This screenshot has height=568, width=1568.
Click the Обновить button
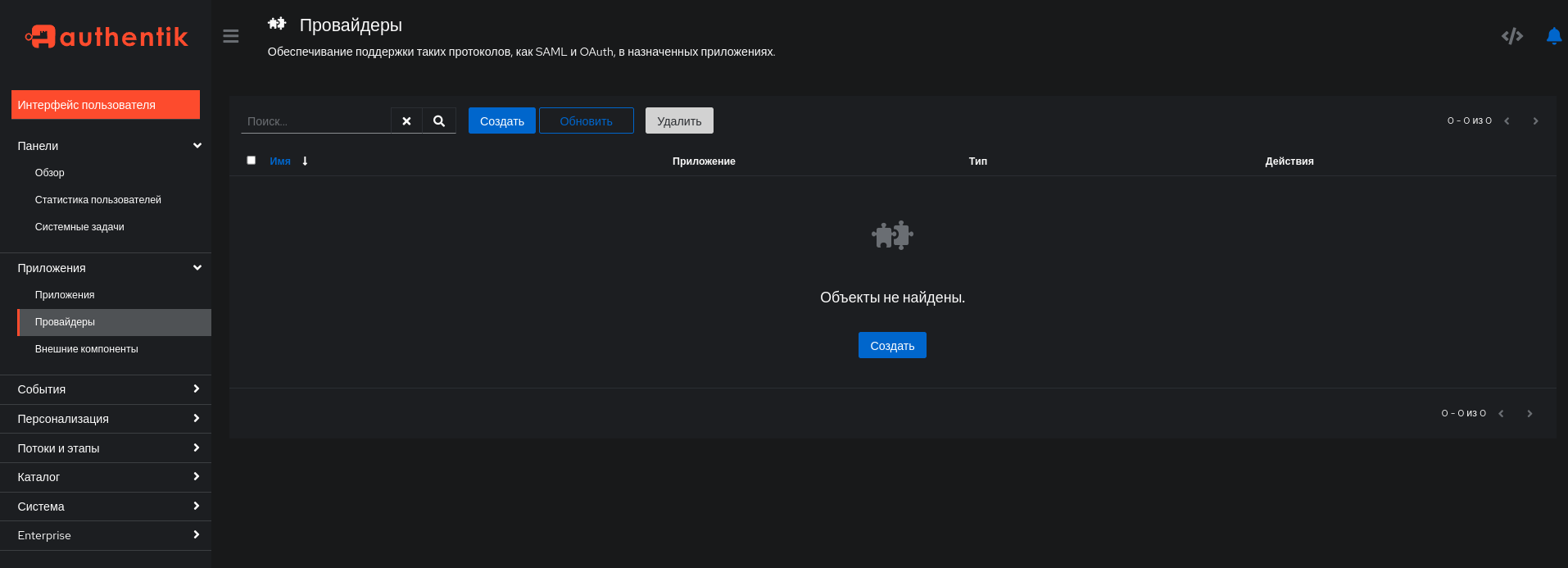[x=587, y=120]
